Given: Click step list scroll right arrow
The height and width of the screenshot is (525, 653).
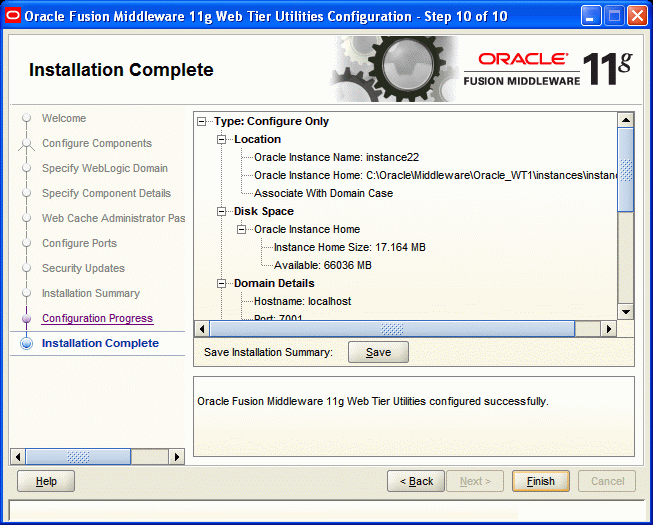Looking at the screenshot, I should (177, 457).
